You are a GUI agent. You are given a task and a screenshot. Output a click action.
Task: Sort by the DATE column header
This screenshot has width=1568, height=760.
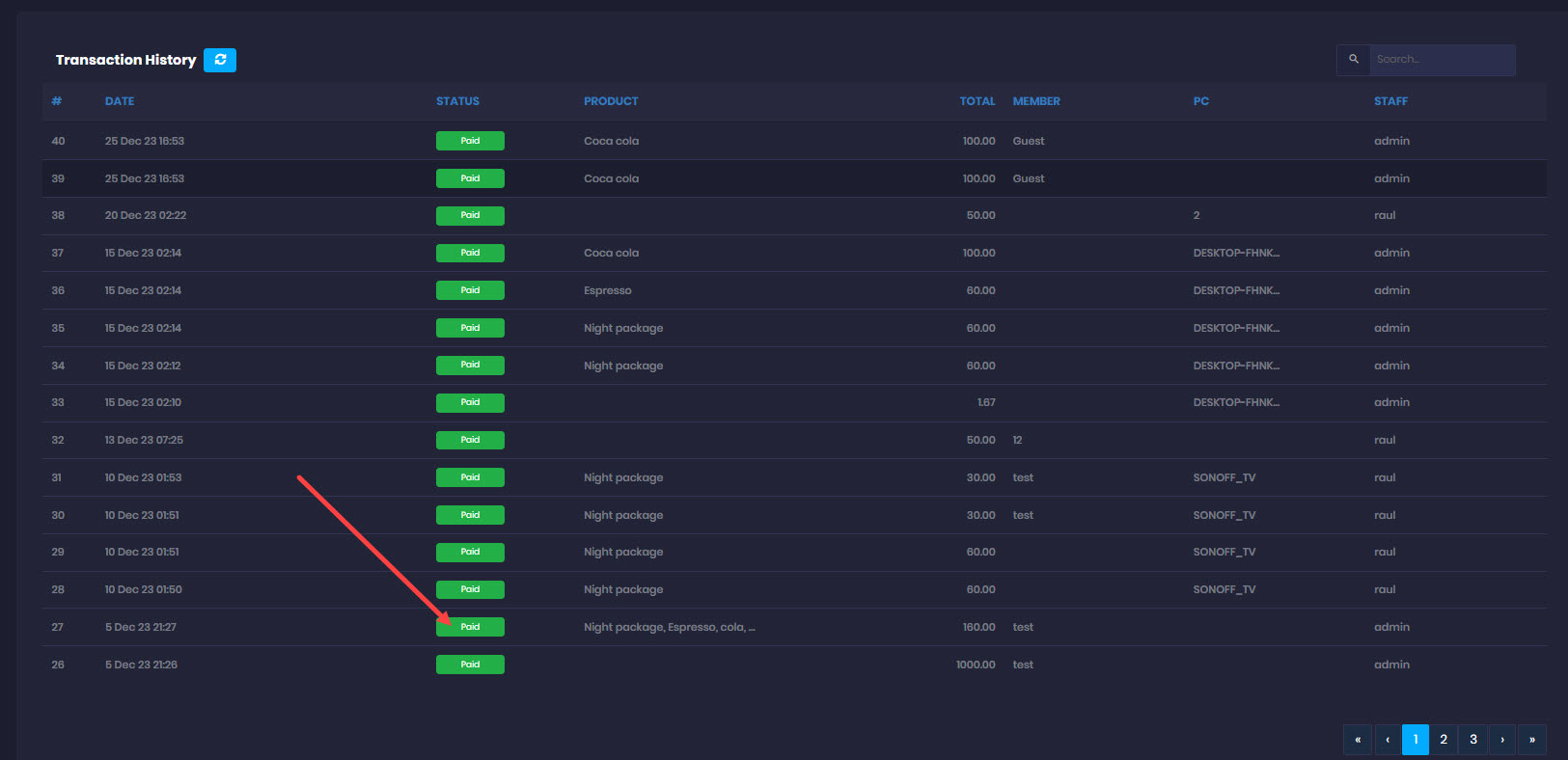(x=120, y=101)
